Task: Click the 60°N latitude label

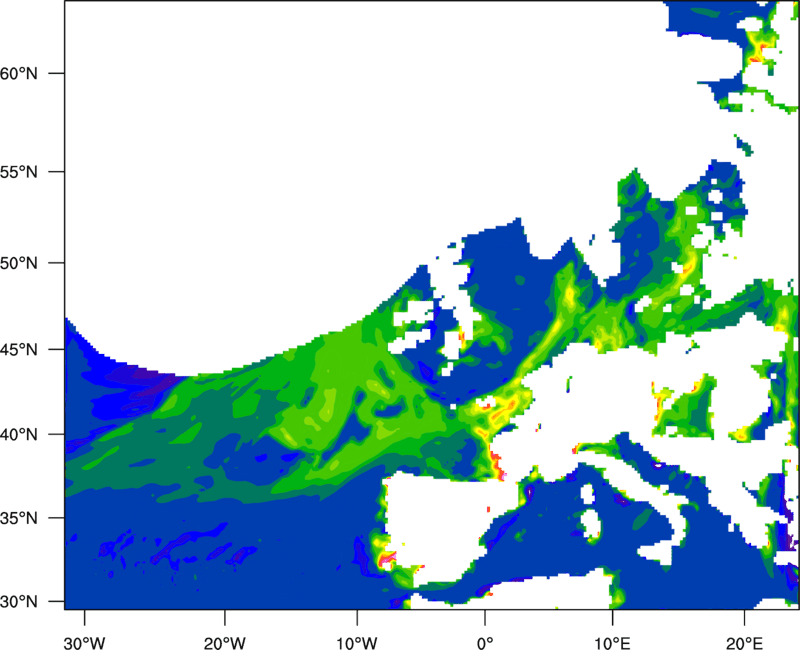Action: point(19,73)
